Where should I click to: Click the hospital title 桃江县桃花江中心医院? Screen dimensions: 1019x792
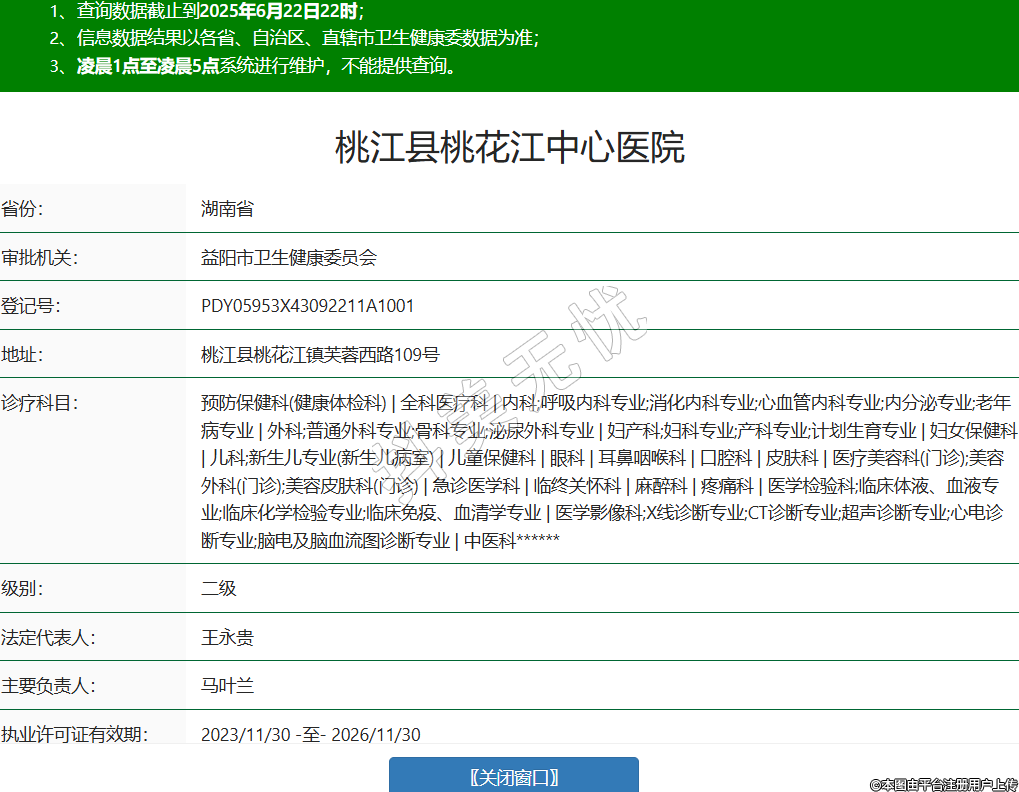[509, 148]
